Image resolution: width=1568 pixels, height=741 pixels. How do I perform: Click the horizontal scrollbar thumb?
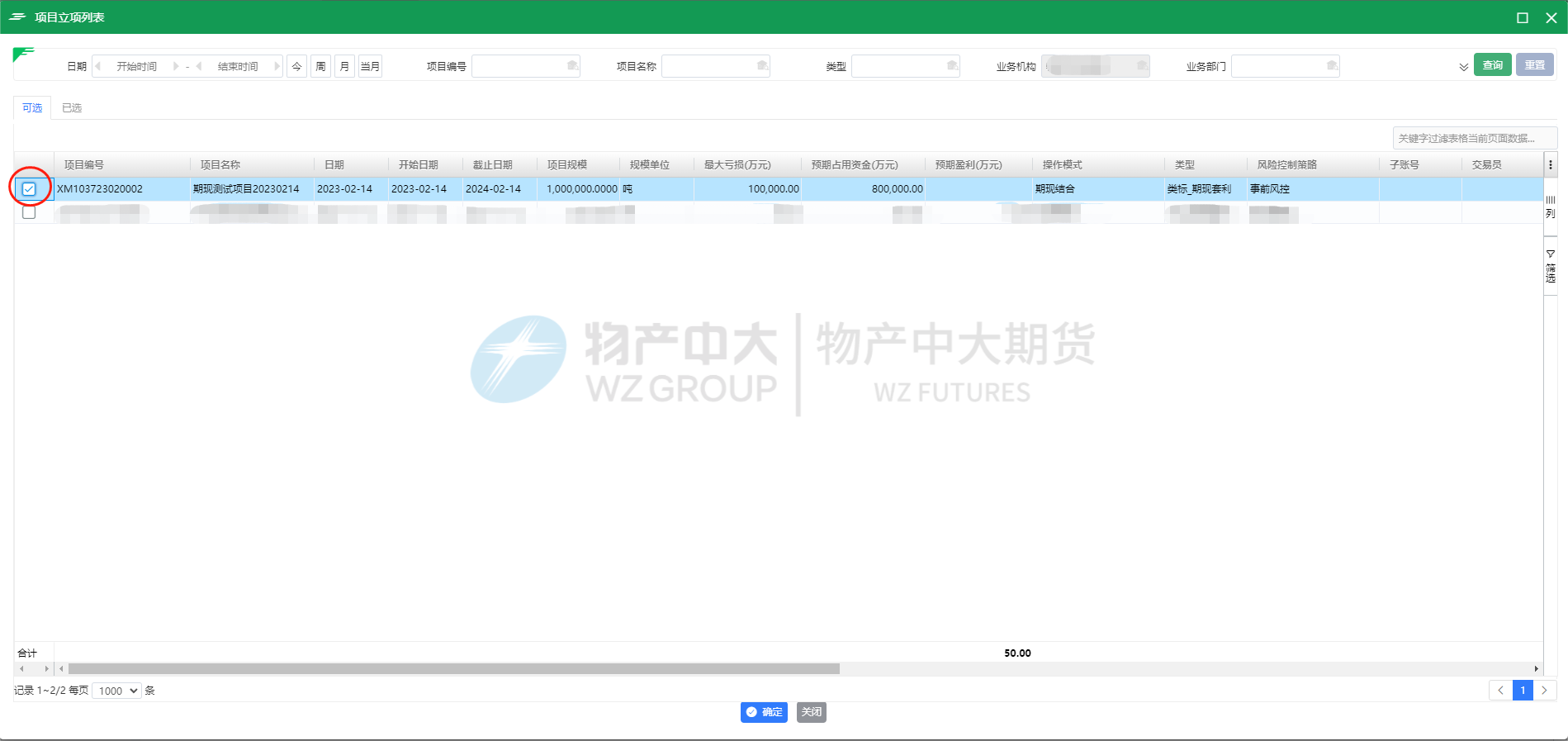pyautogui.click(x=454, y=668)
